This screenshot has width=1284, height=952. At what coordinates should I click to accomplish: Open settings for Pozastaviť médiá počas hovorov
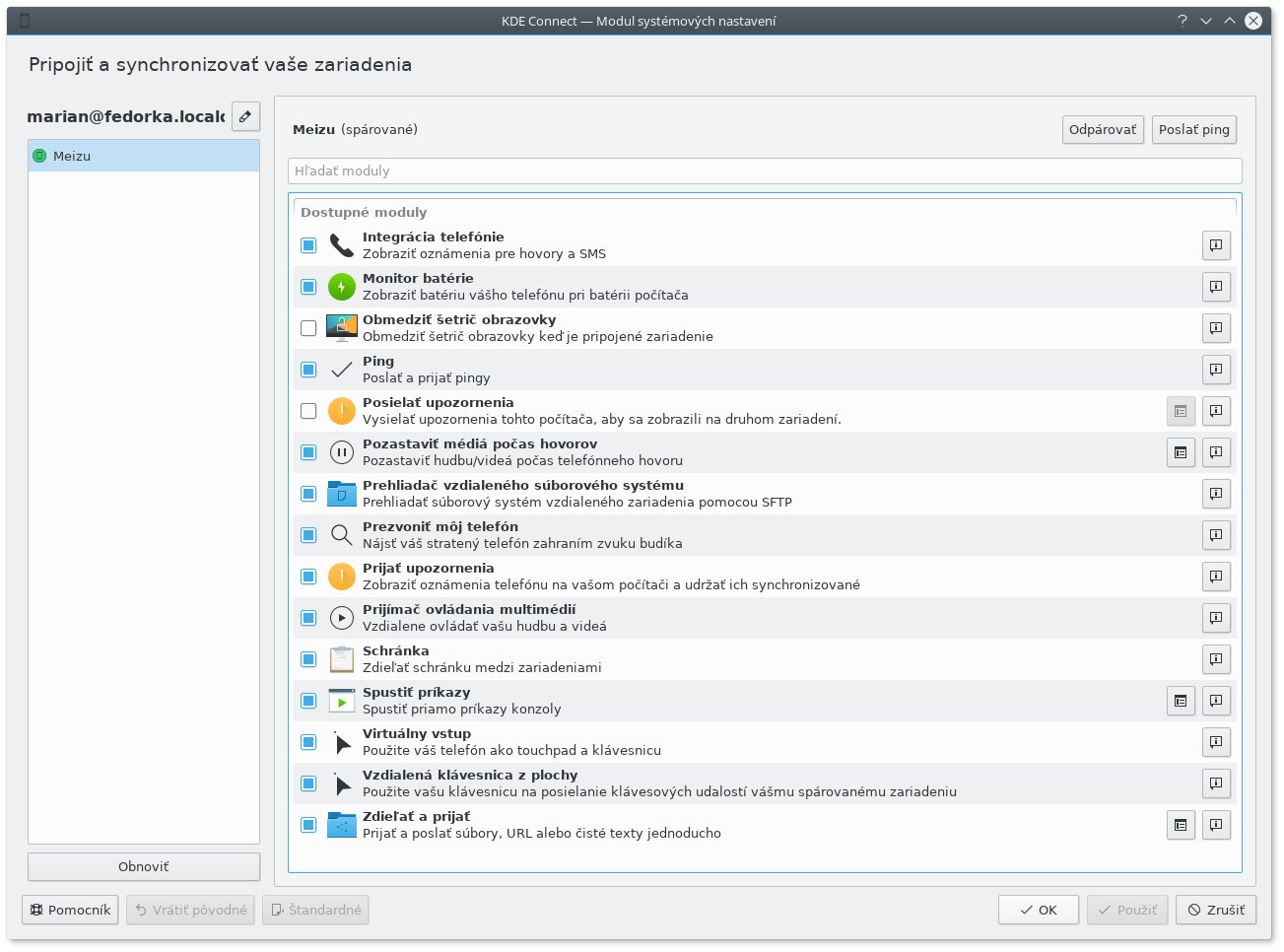pos(1181,452)
